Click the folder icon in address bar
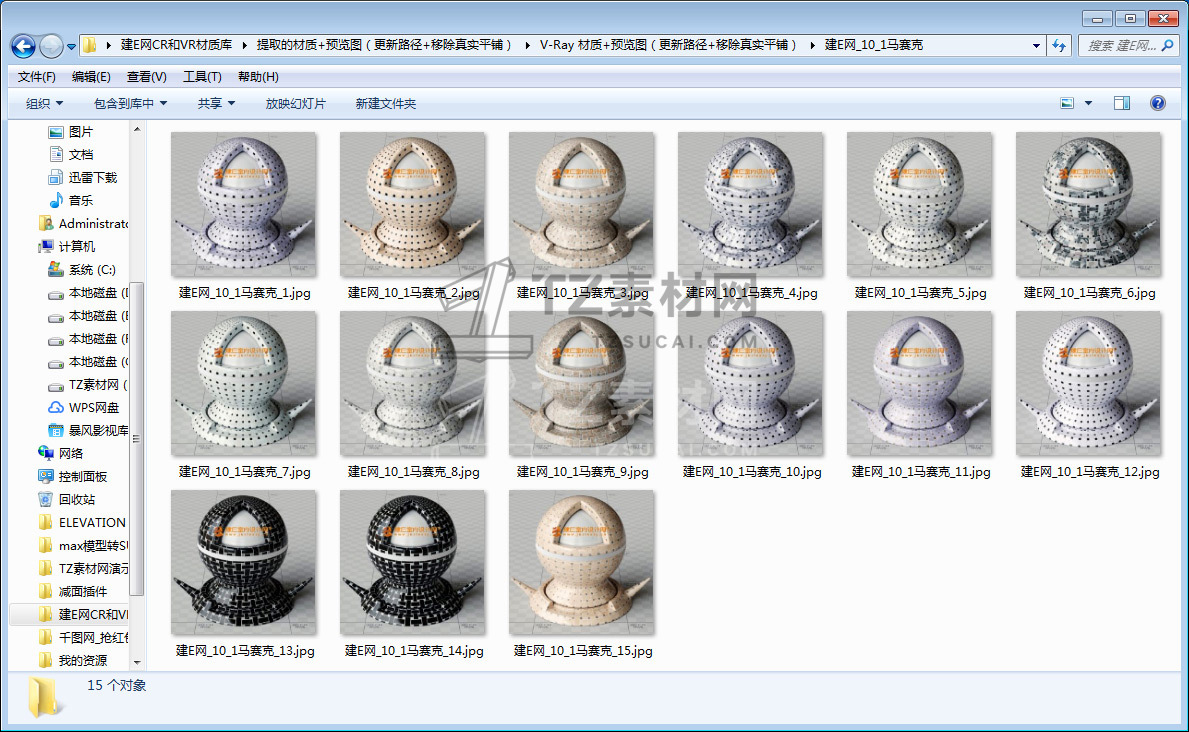The height and width of the screenshot is (732, 1189). tap(89, 46)
